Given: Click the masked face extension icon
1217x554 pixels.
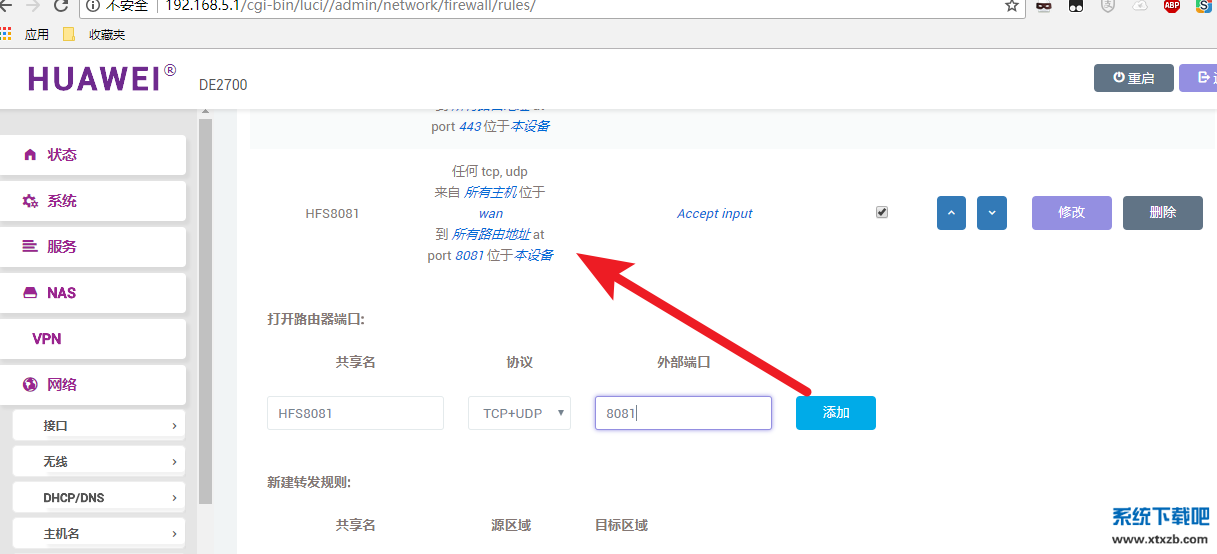Looking at the screenshot, I should click(x=1043, y=6).
